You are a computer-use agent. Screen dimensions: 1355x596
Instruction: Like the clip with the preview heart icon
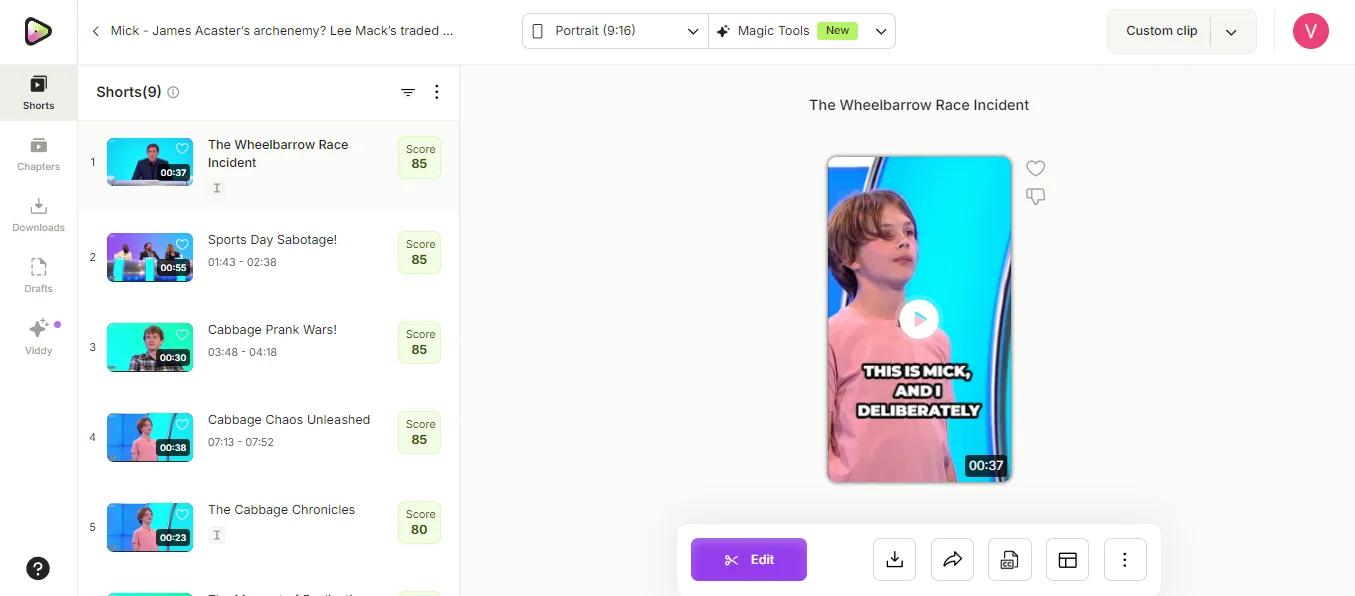tap(1035, 168)
